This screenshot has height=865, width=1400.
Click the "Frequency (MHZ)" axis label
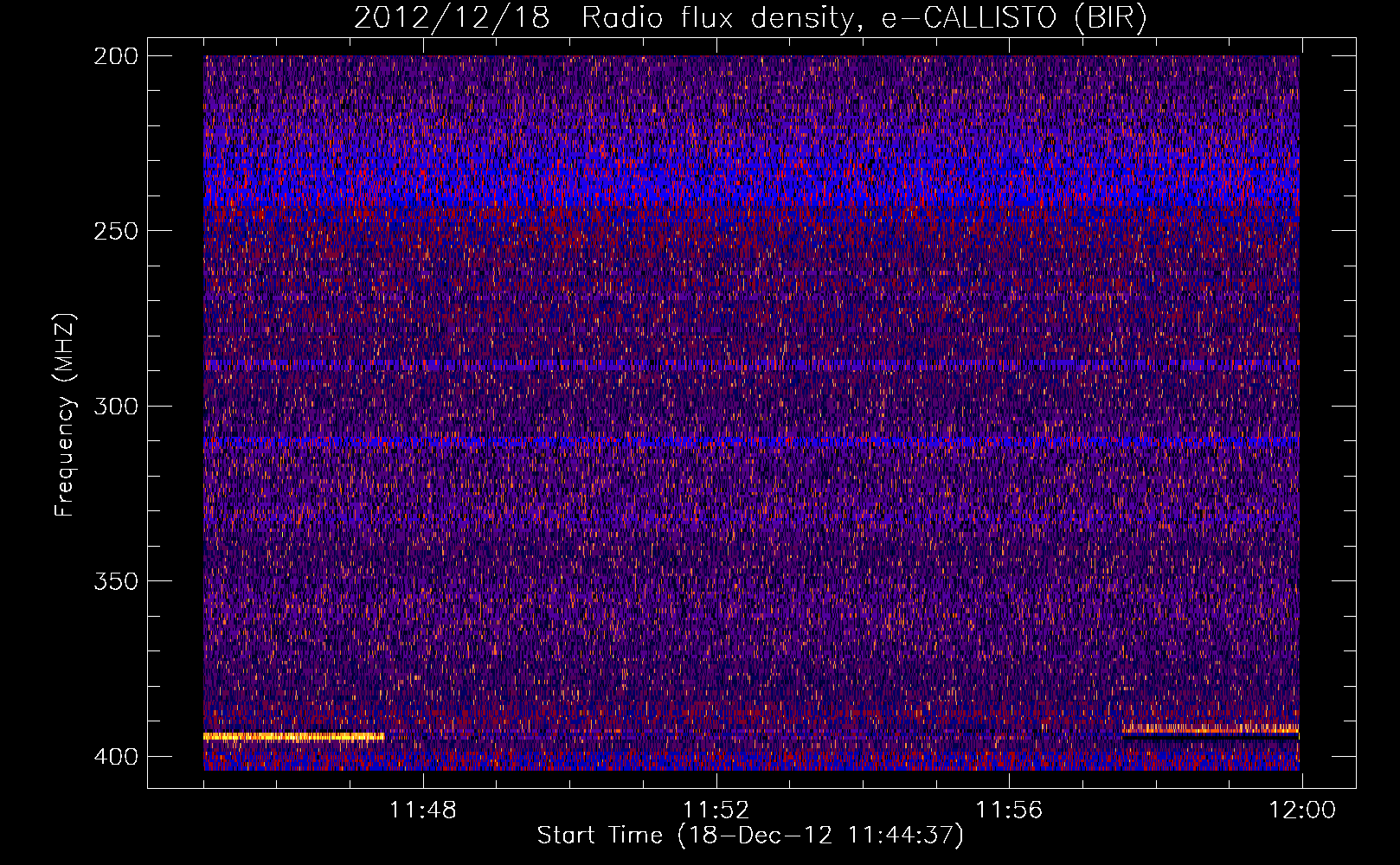[x=65, y=414]
